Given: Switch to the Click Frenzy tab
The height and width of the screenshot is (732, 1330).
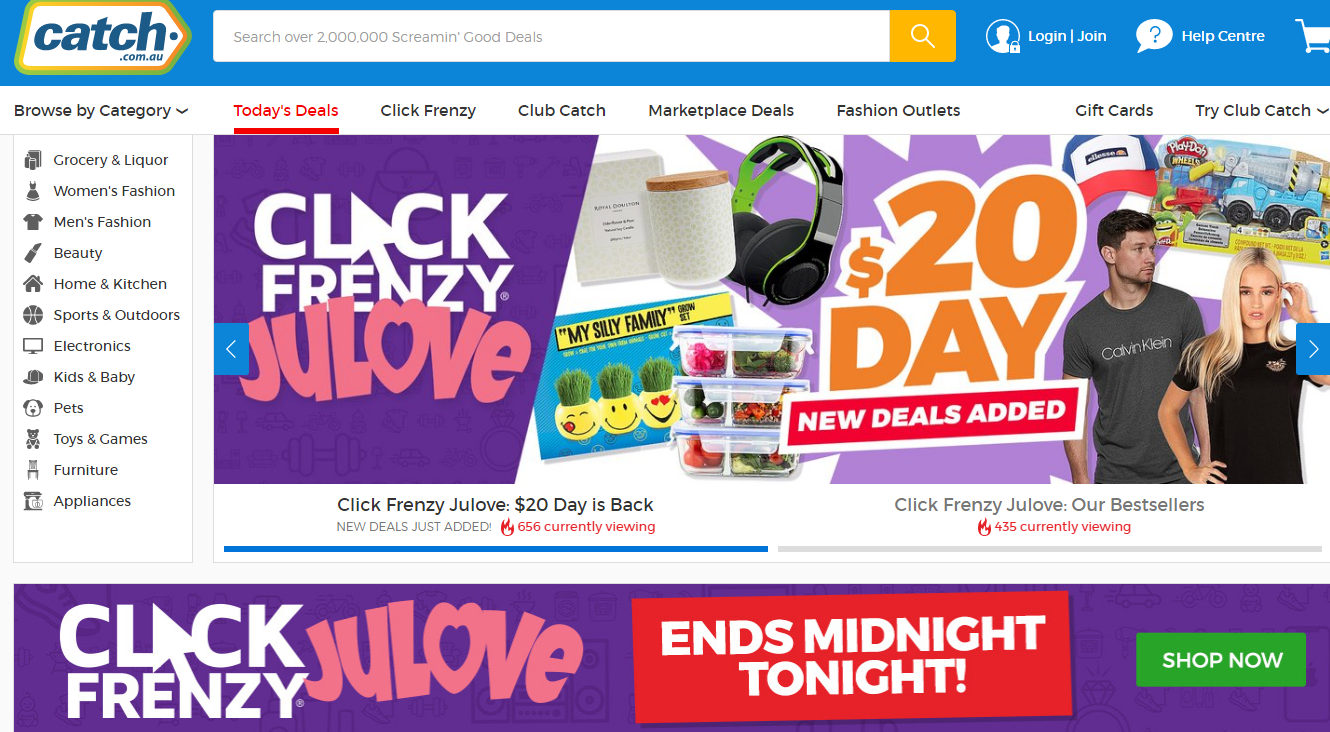Looking at the screenshot, I should (x=428, y=111).
